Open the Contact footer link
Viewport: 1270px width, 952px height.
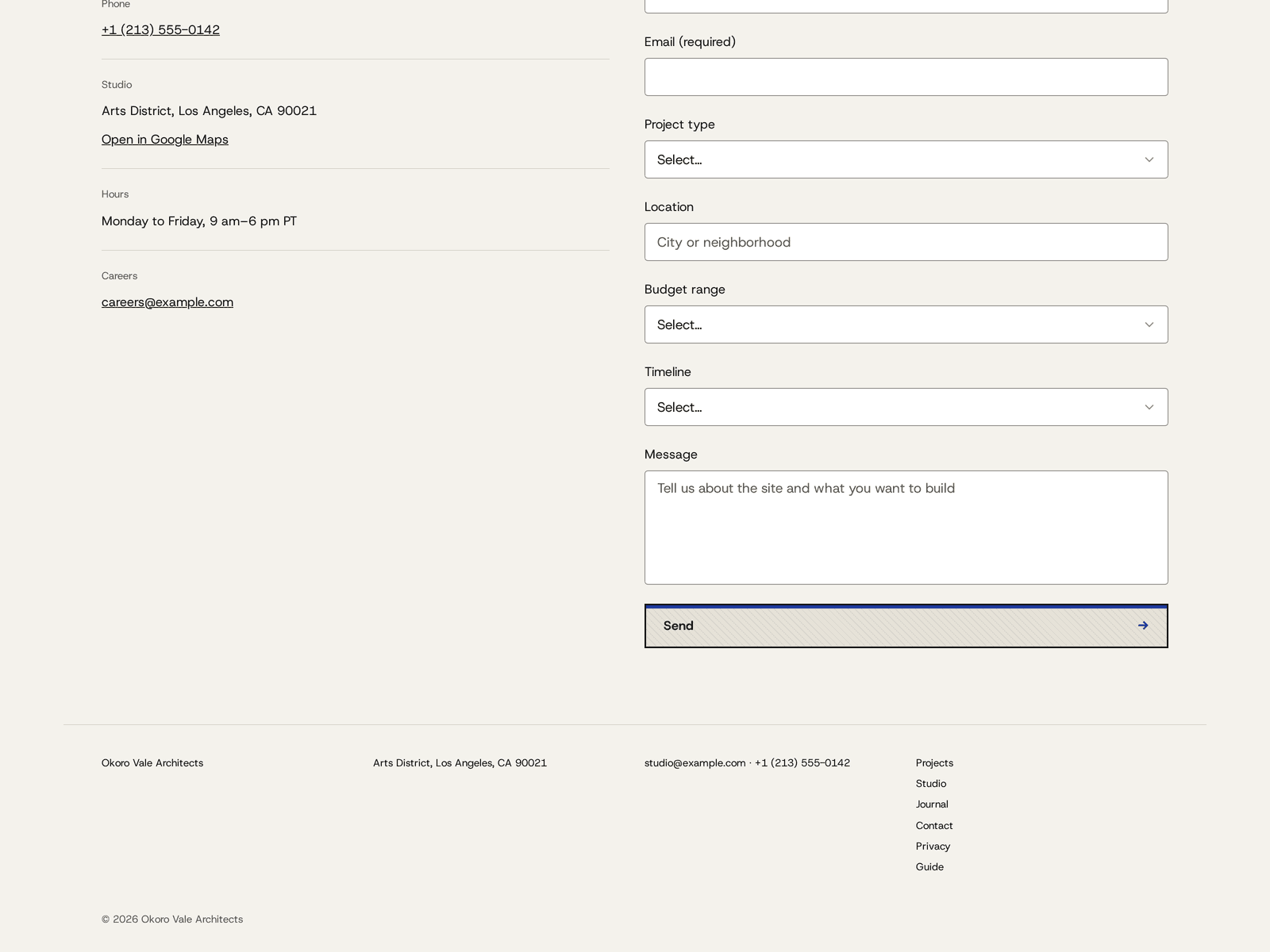click(x=934, y=826)
